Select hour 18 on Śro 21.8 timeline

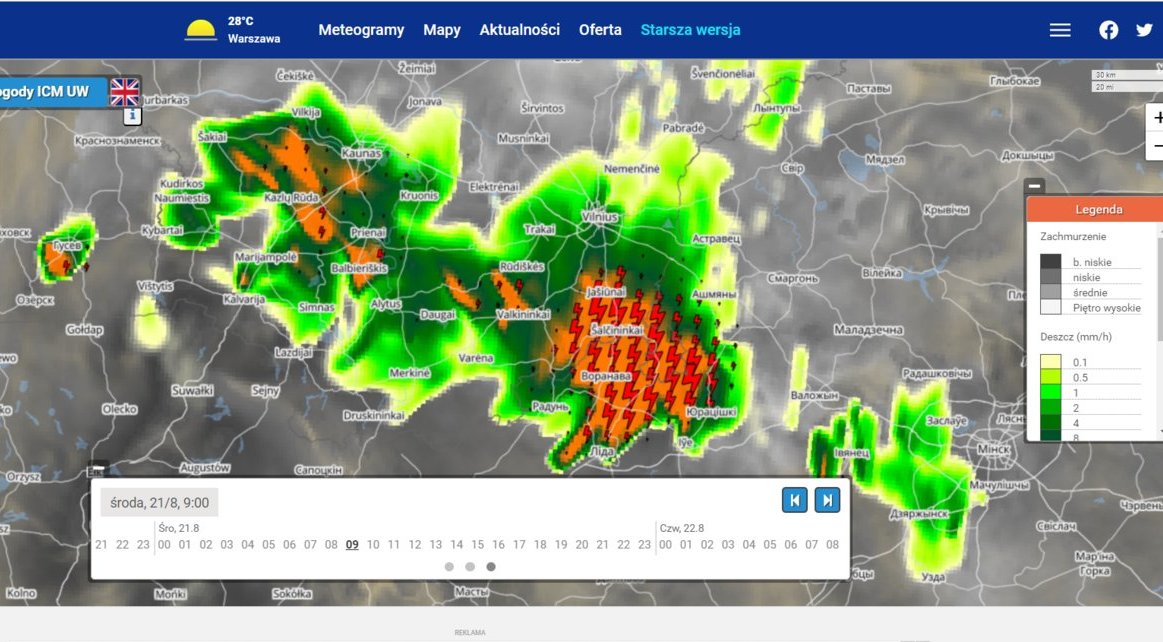(540, 544)
